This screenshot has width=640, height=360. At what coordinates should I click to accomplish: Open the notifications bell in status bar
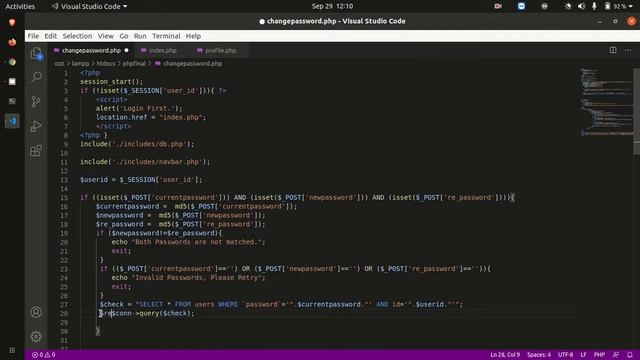pos(630,355)
